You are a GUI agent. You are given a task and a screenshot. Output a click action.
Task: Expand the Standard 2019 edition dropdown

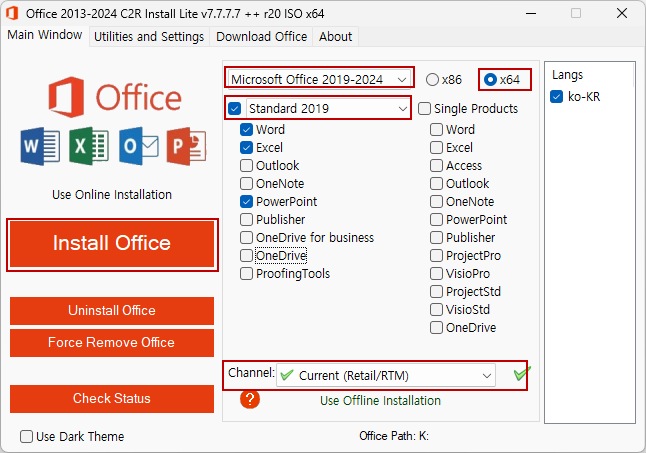(x=328, y=109)
